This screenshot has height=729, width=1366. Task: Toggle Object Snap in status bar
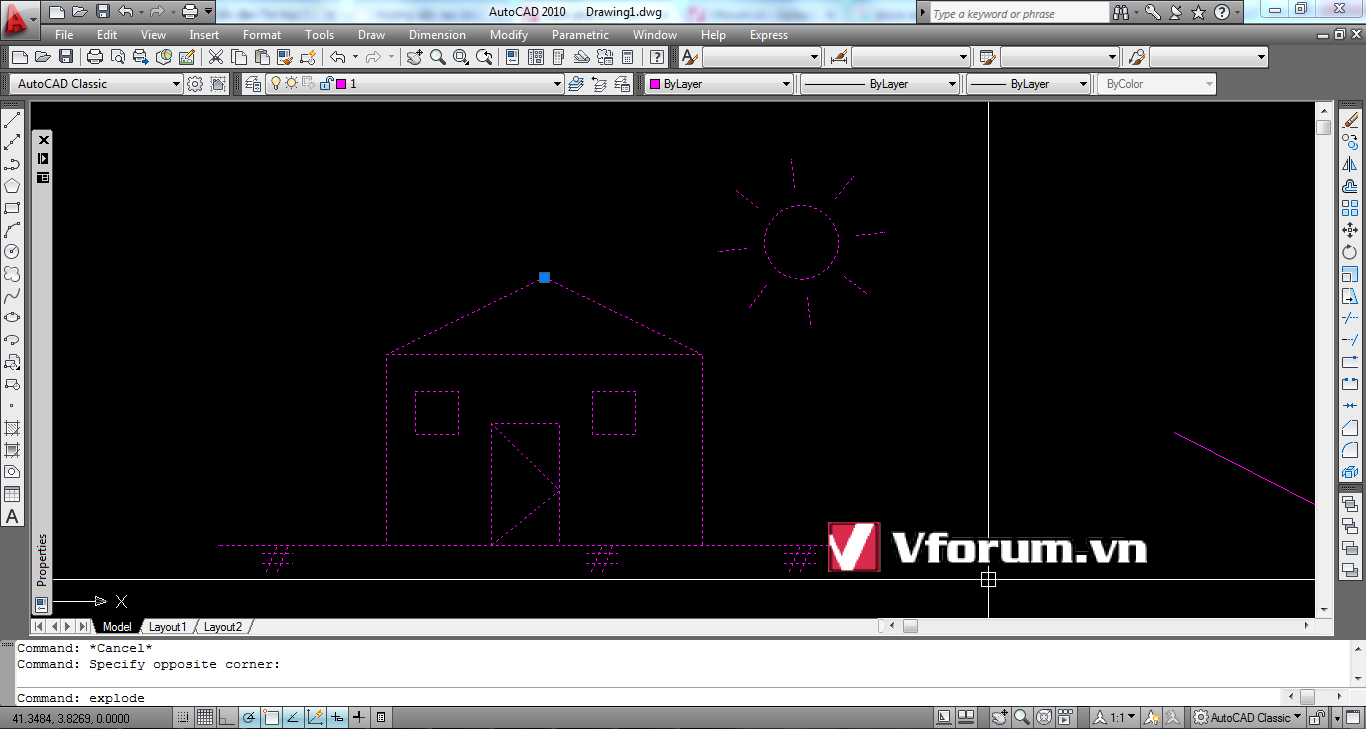[271, 717]
